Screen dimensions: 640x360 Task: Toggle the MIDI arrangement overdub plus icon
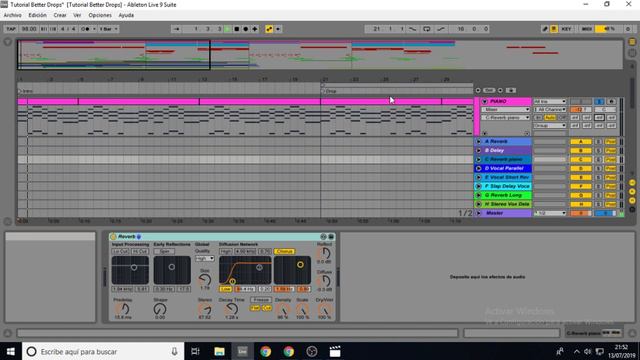point(255,29)
